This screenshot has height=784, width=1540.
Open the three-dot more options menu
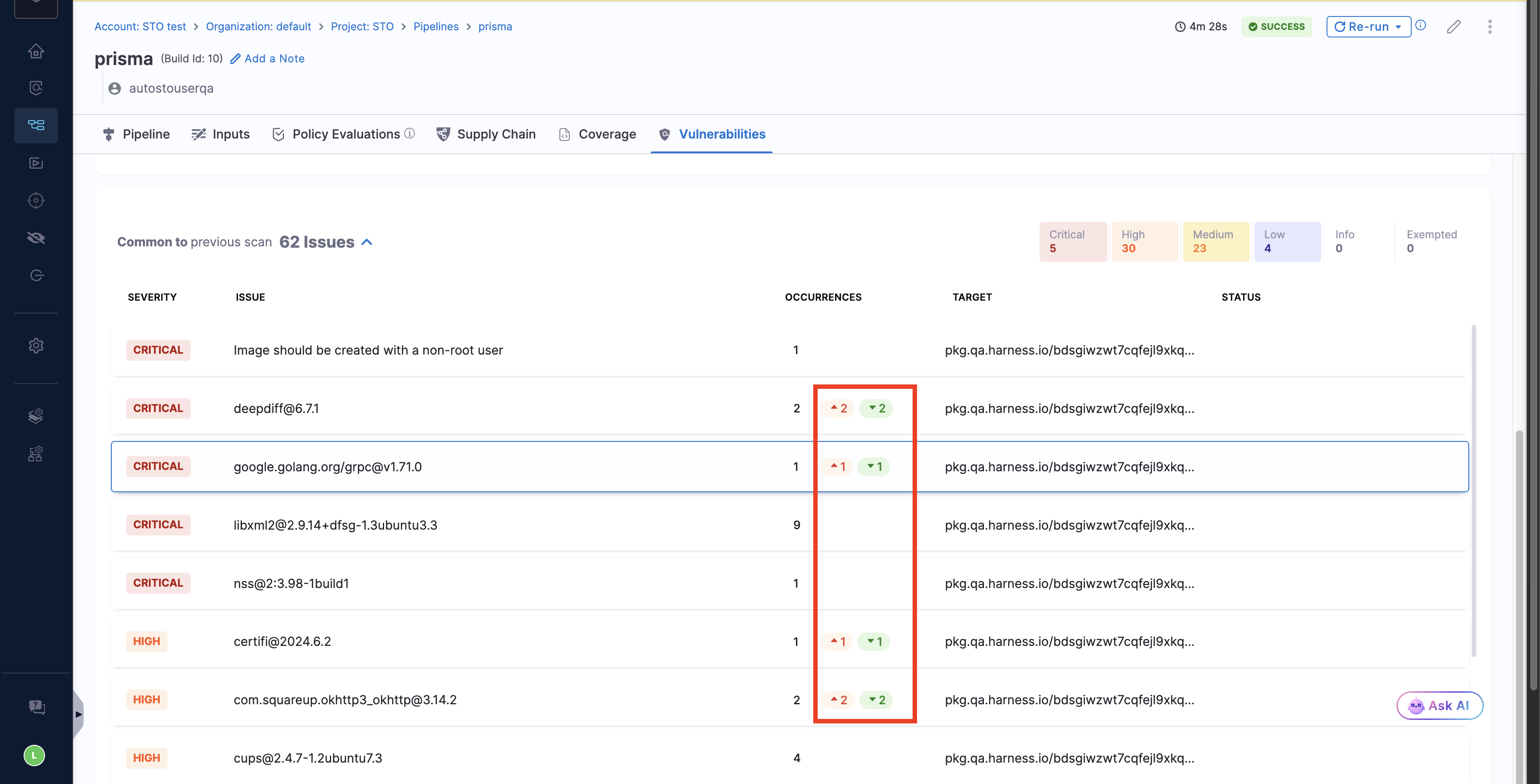[1489, 27]
